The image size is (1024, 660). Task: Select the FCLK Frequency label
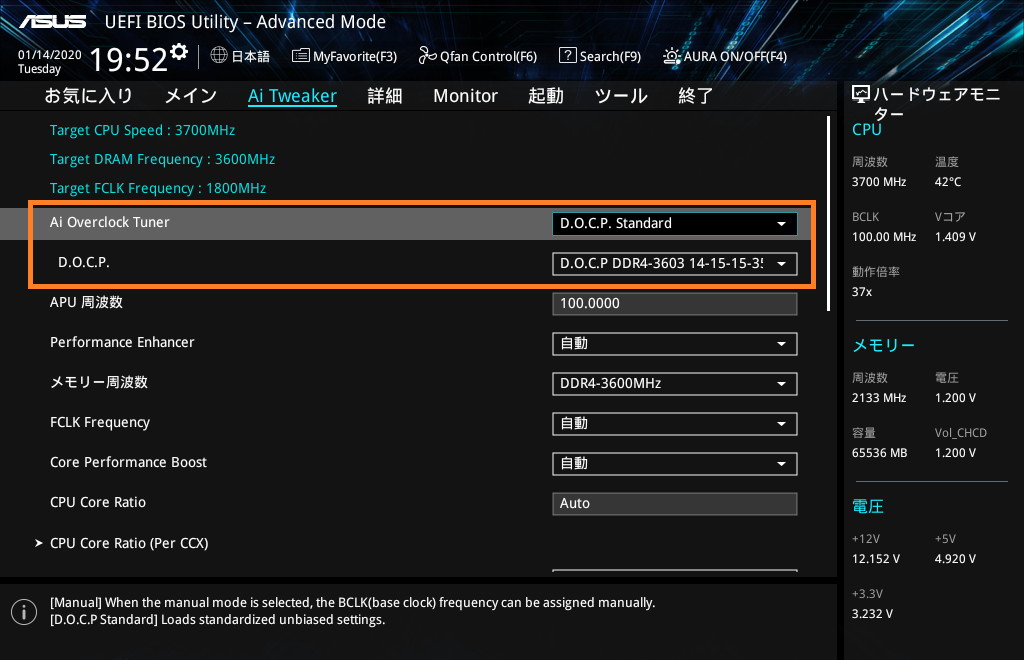click(x=100, y=422)
